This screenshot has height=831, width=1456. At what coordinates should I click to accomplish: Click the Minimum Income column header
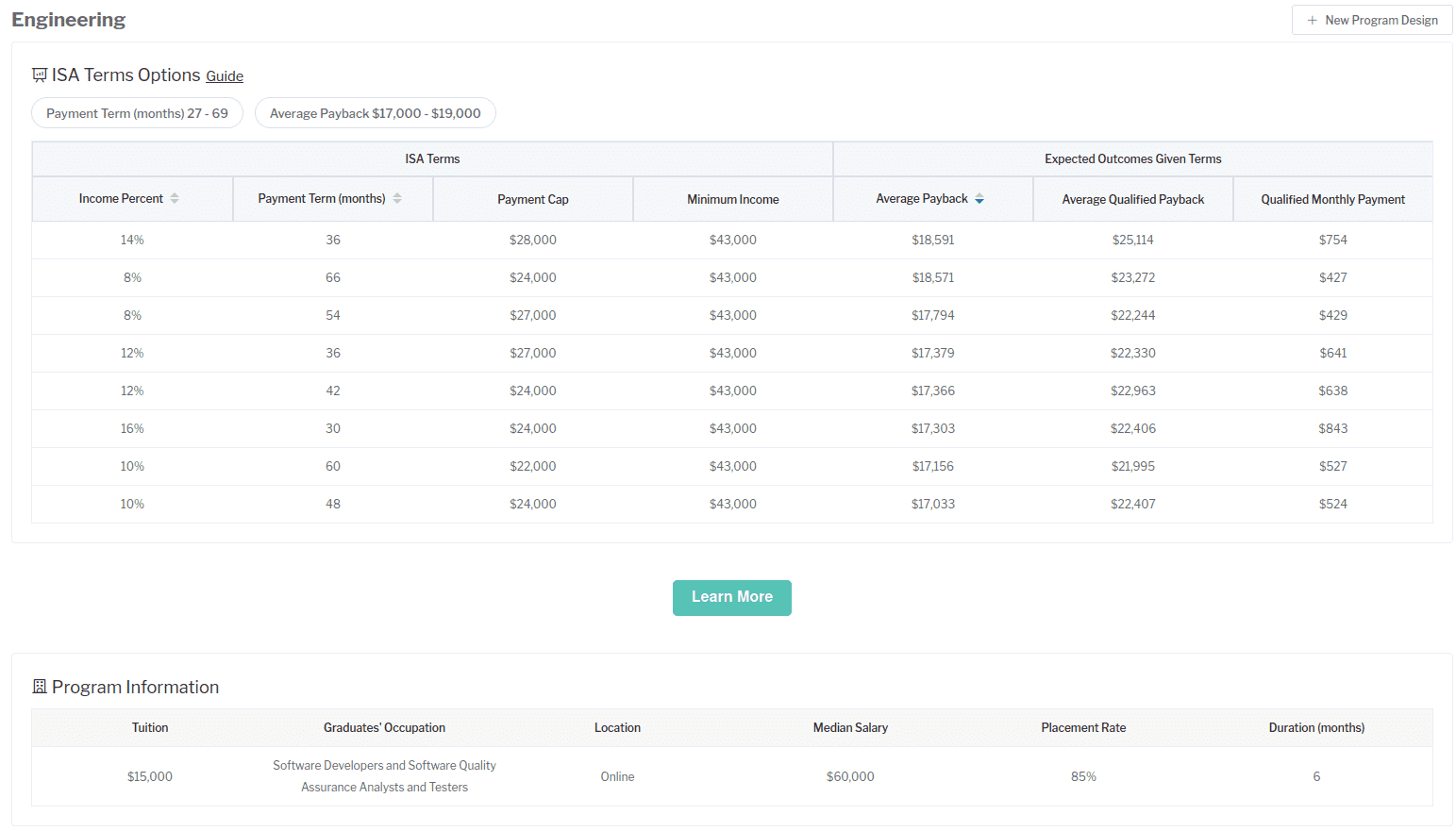733,200
